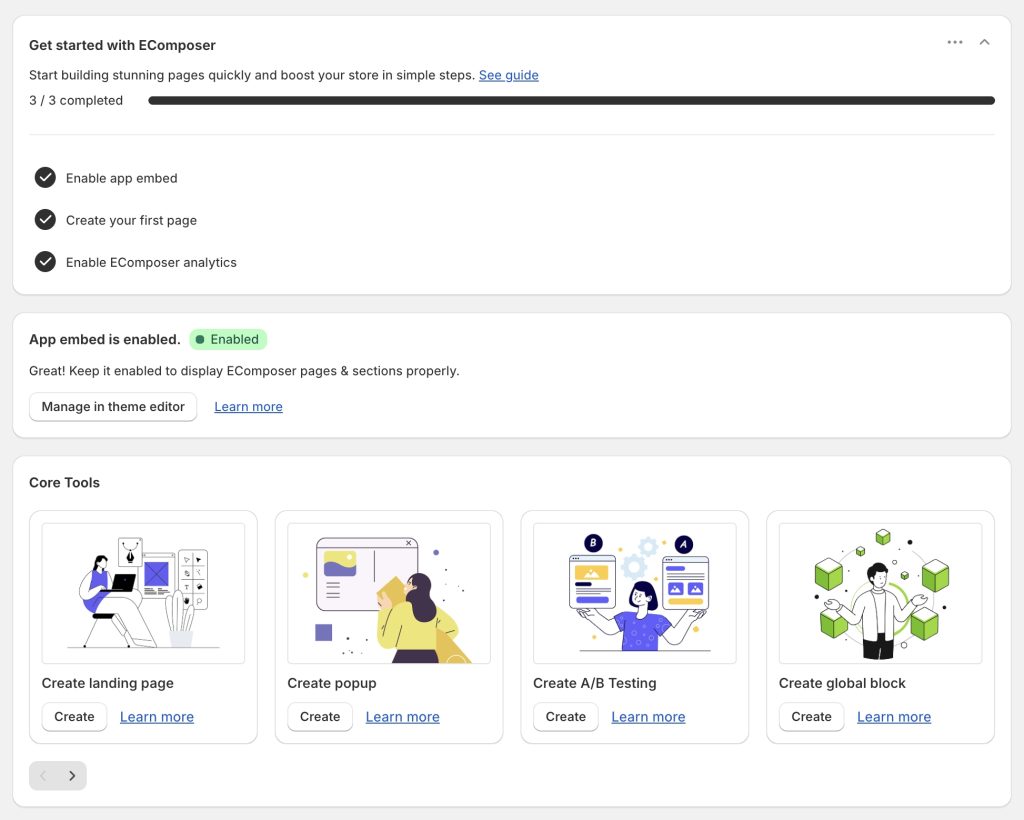This screenshot has width=1024, height=820.
Task: Create a new landing page
Action: (74, 717)
